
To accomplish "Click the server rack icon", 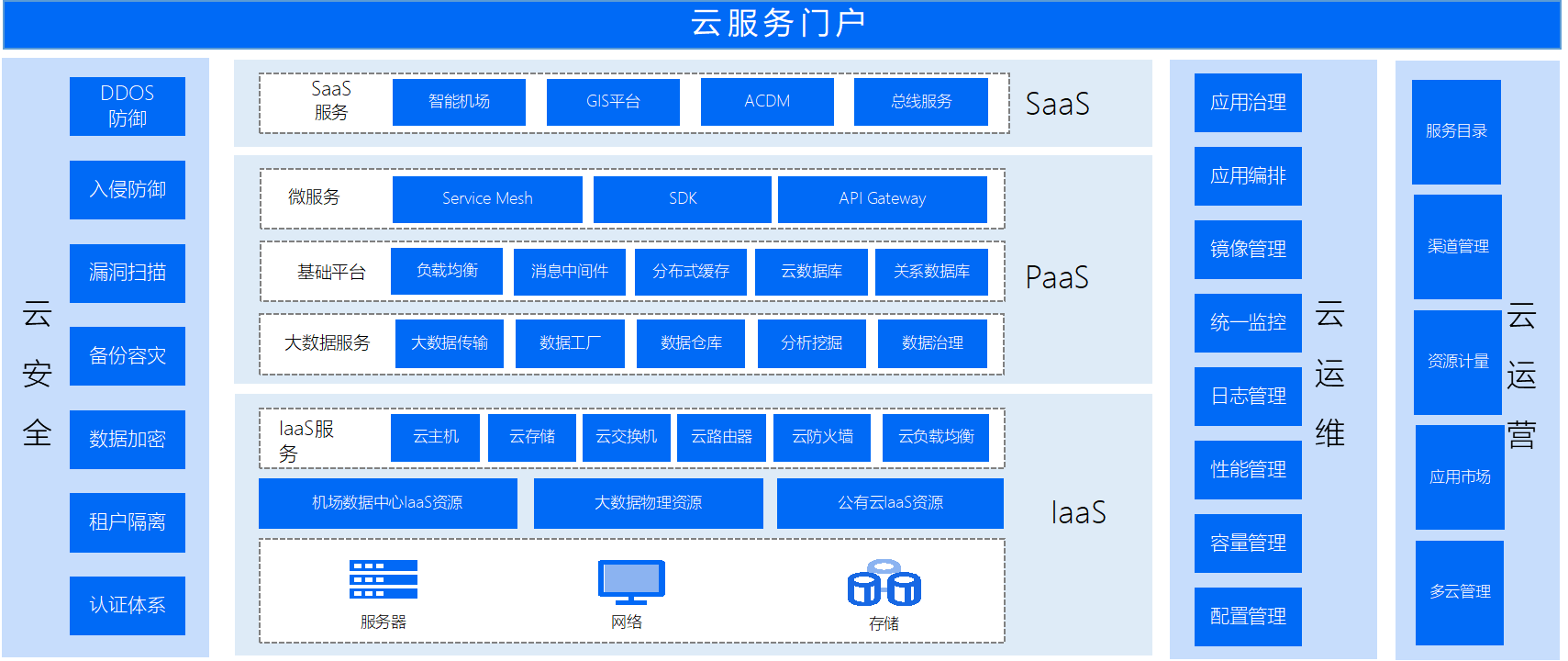I will 384,579.
